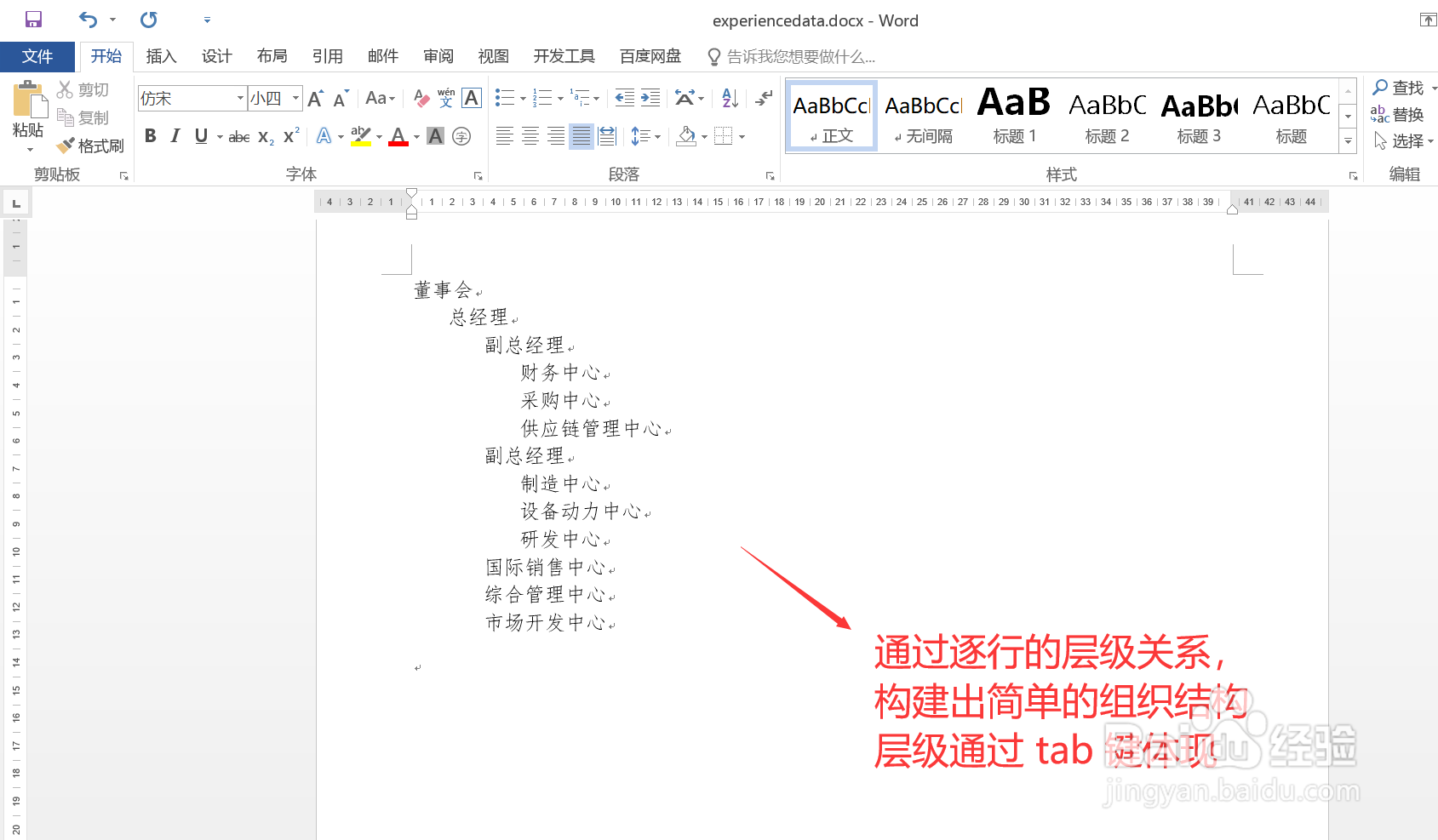1438x840 pixels.
Task: Click the Sort A-Z icon
Action: [730, 98]
